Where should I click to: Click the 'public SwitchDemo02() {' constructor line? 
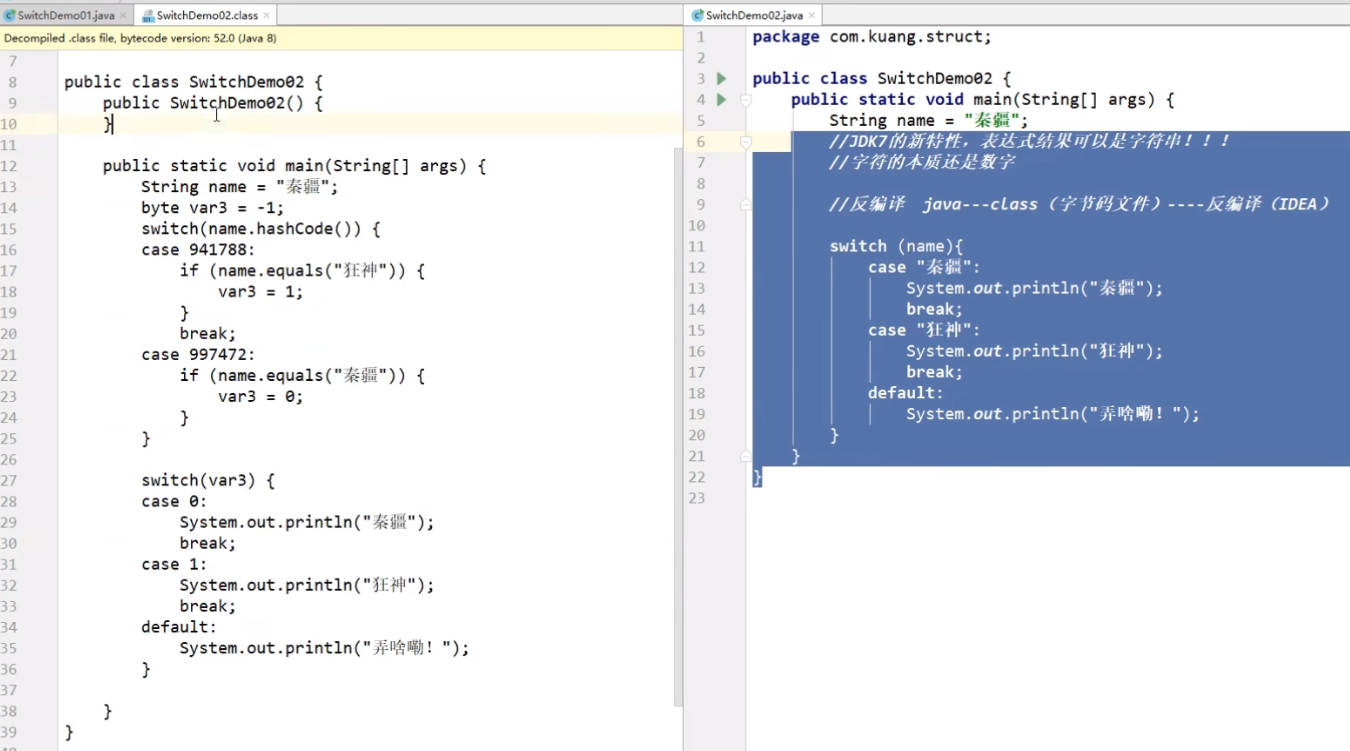pos(212,103)
